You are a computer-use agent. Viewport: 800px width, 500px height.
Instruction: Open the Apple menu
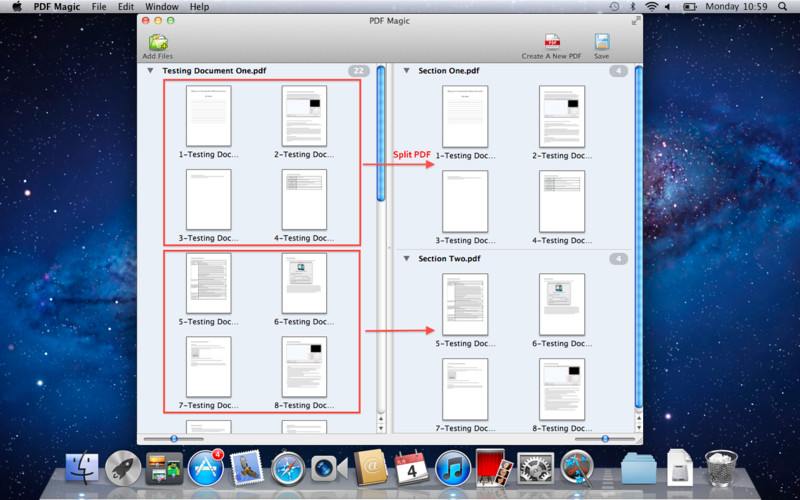(x=17, y=7)
